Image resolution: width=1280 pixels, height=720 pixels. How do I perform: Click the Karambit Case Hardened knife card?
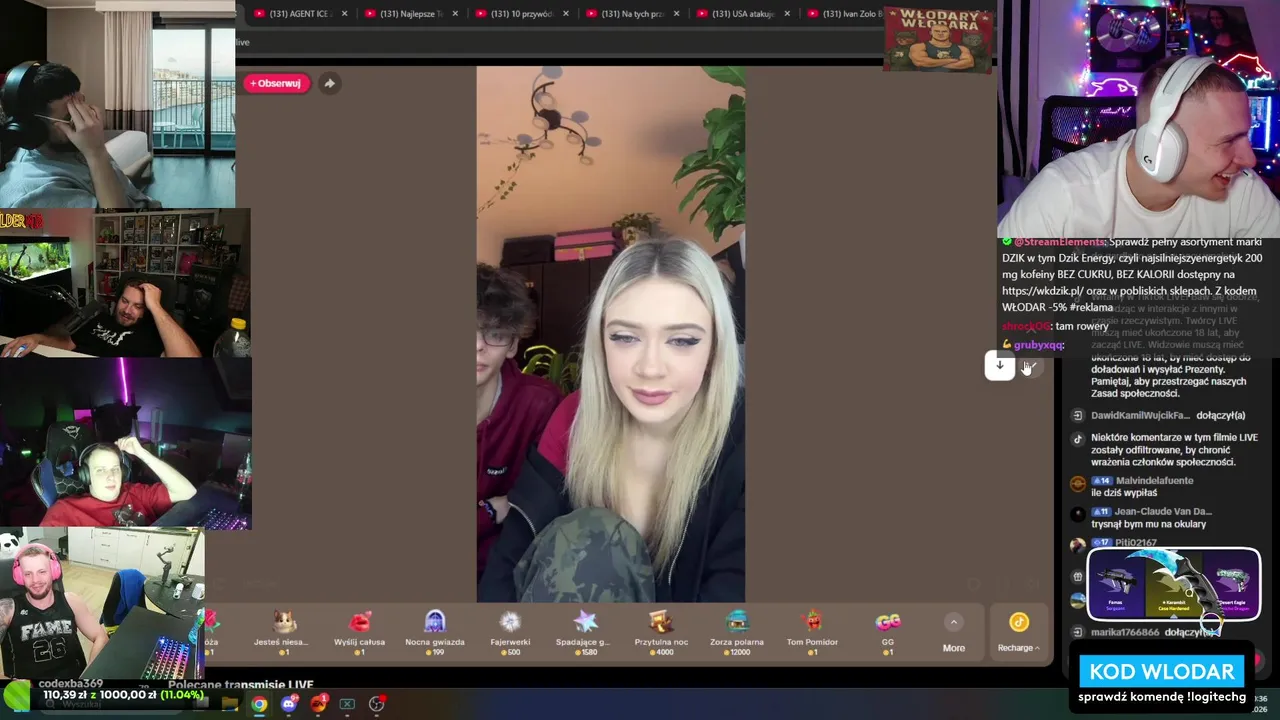1173,584
